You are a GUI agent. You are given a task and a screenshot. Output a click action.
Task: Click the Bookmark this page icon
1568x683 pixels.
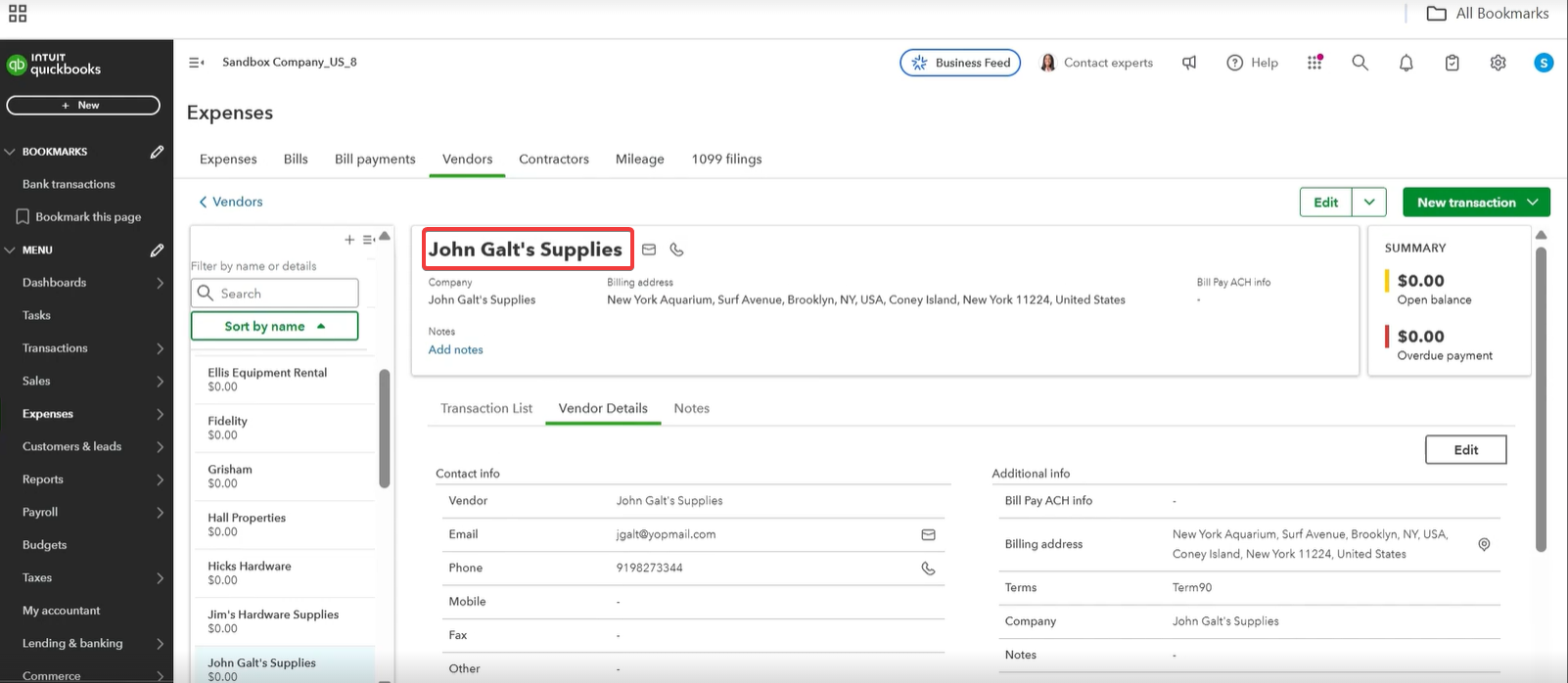pyautogui.click(x=22, y=216)
